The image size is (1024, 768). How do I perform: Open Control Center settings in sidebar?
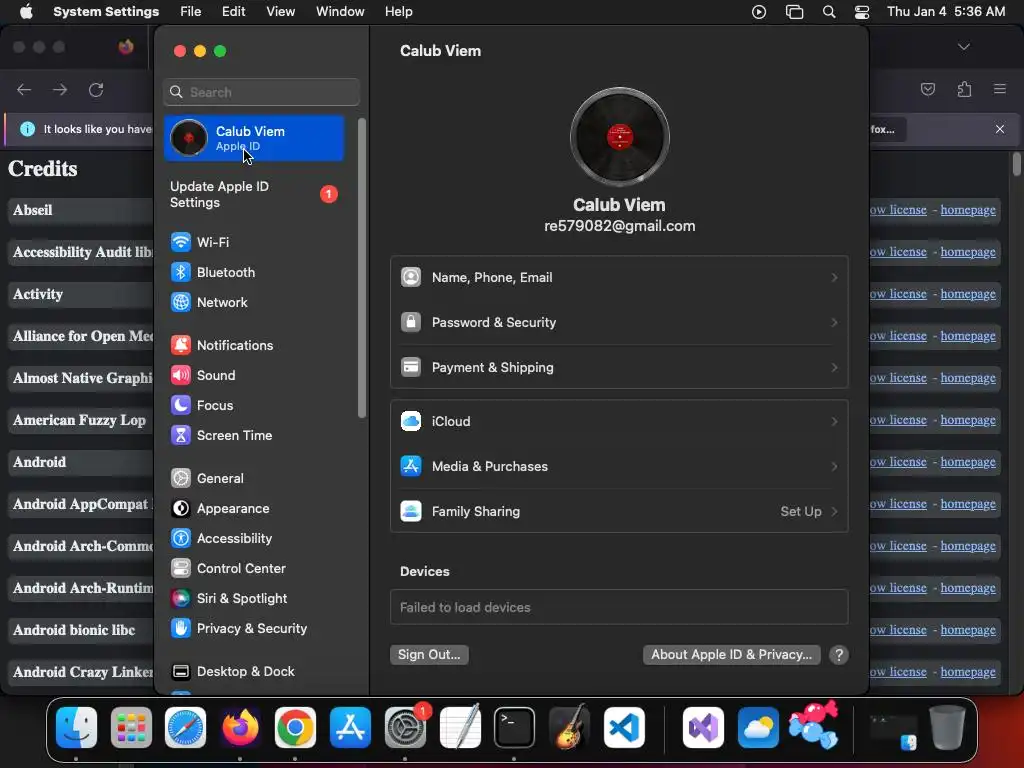pyautogui.click(x=227, y=569)
